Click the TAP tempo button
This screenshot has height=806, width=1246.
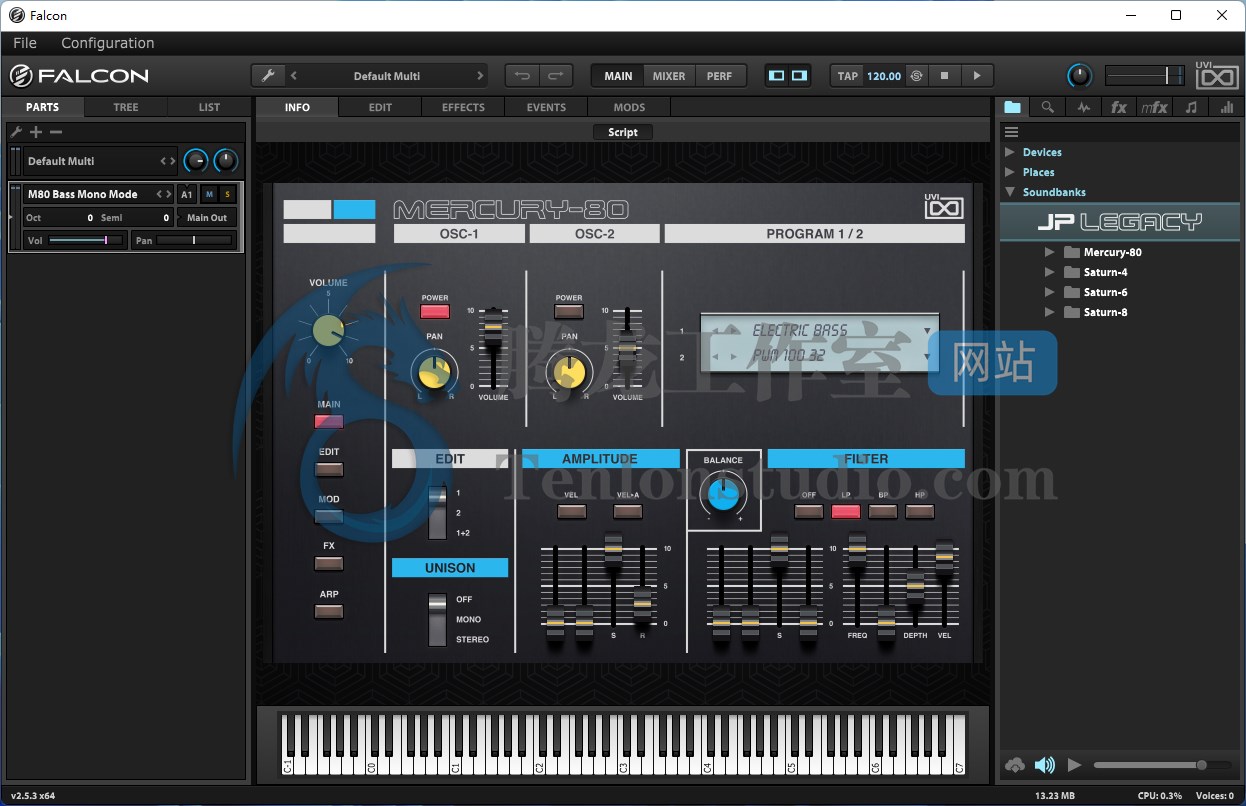(x=848, y=76)
